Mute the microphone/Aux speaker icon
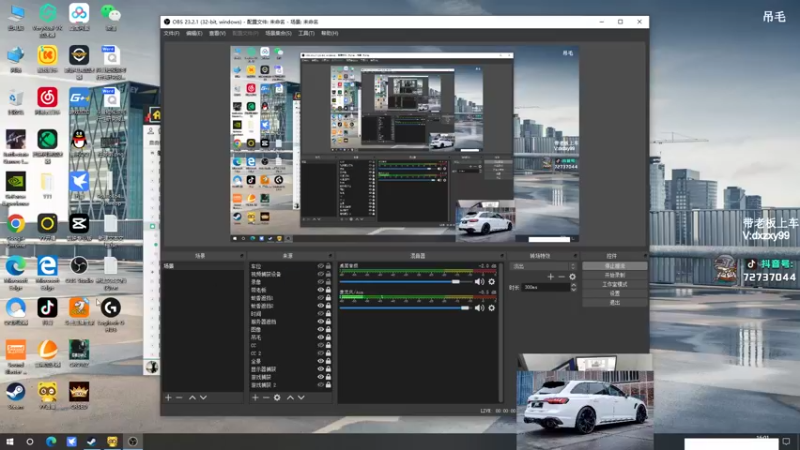800x450 pixels. (x=479, y=308)
